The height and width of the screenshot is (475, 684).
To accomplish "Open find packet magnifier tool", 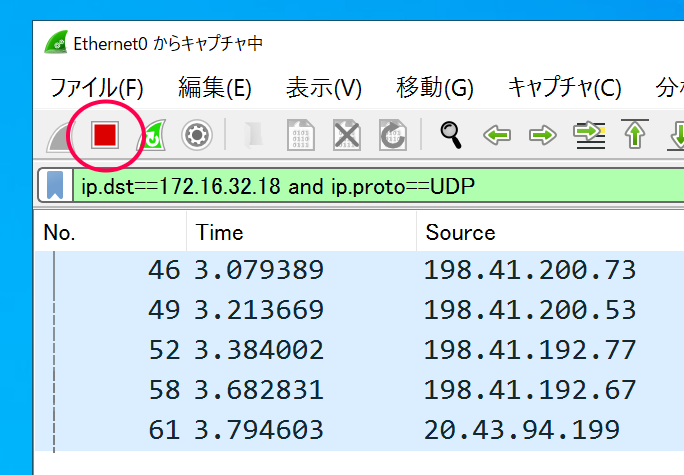I will pos(451,135).
